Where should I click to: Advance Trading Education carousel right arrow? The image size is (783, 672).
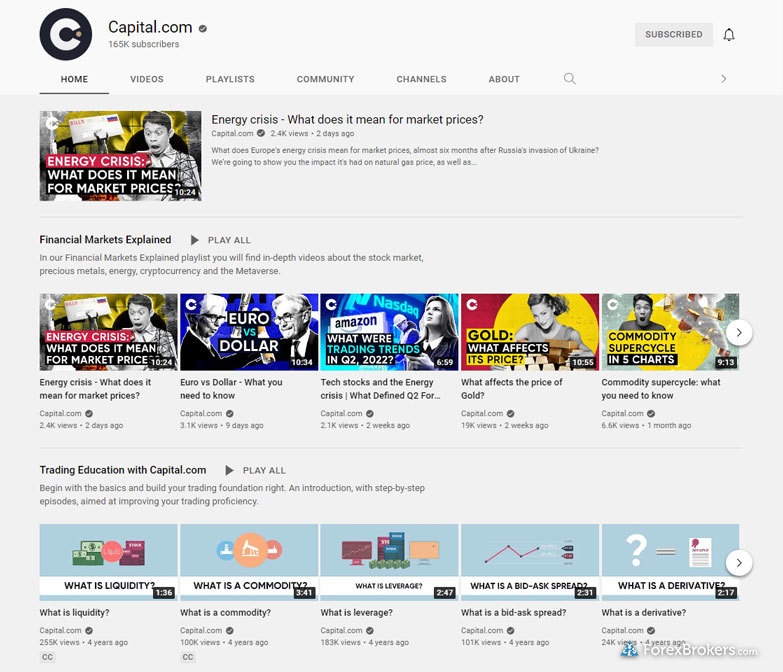pyautogui.click(x=739, y=563)
